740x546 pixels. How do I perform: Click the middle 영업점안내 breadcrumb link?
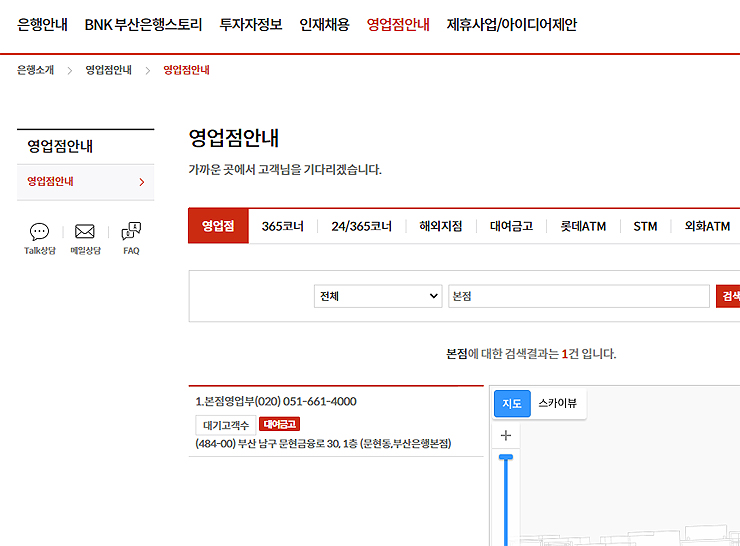tap(109, 70)
